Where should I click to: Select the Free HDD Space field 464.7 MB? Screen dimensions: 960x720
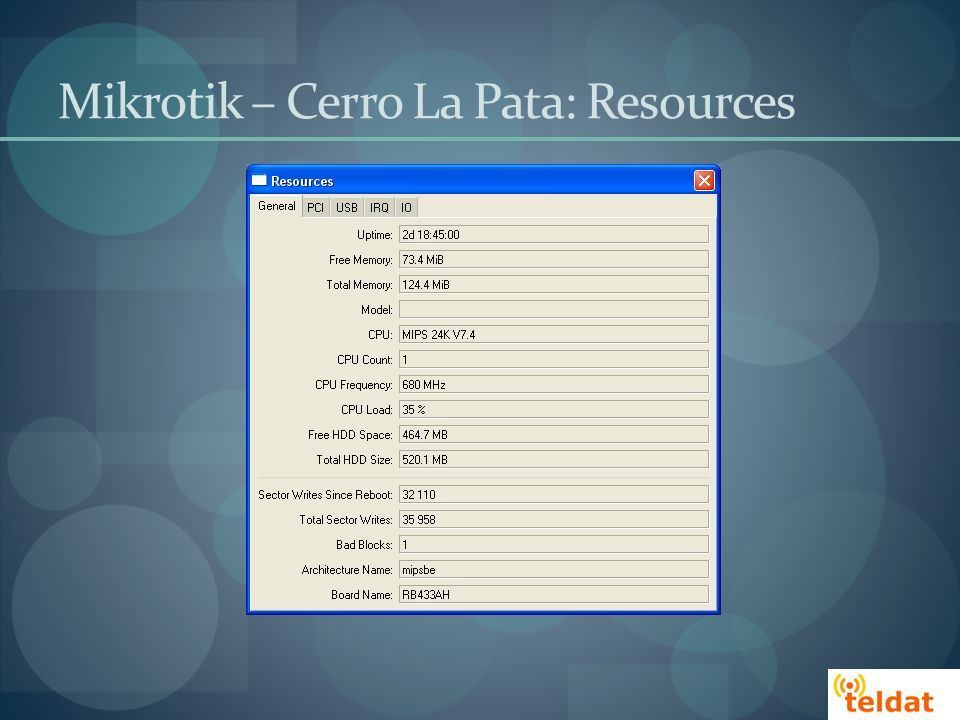pyautogui.click(x=553, y=435)
